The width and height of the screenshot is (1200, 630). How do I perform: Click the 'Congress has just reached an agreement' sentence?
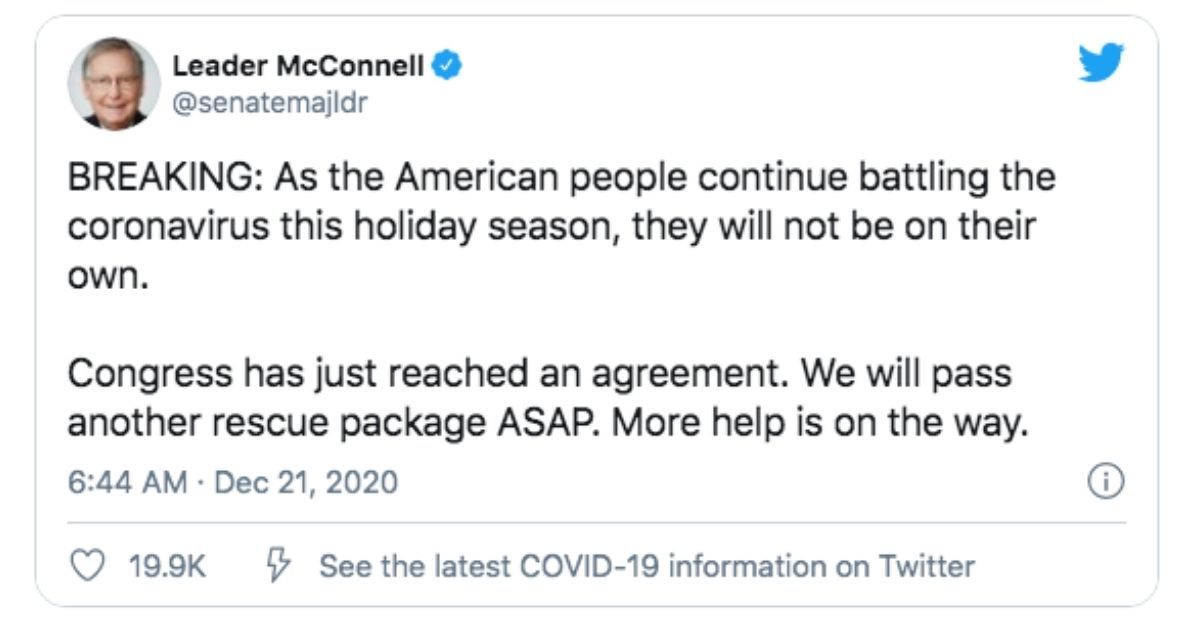432,375
